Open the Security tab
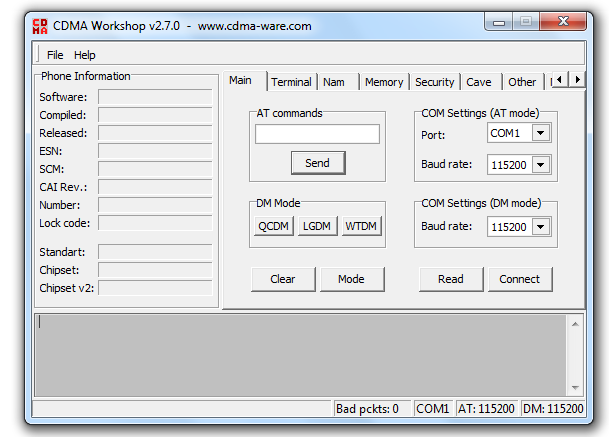The width and height of the screenshot is (609, 437). click(x=435, y=82)
